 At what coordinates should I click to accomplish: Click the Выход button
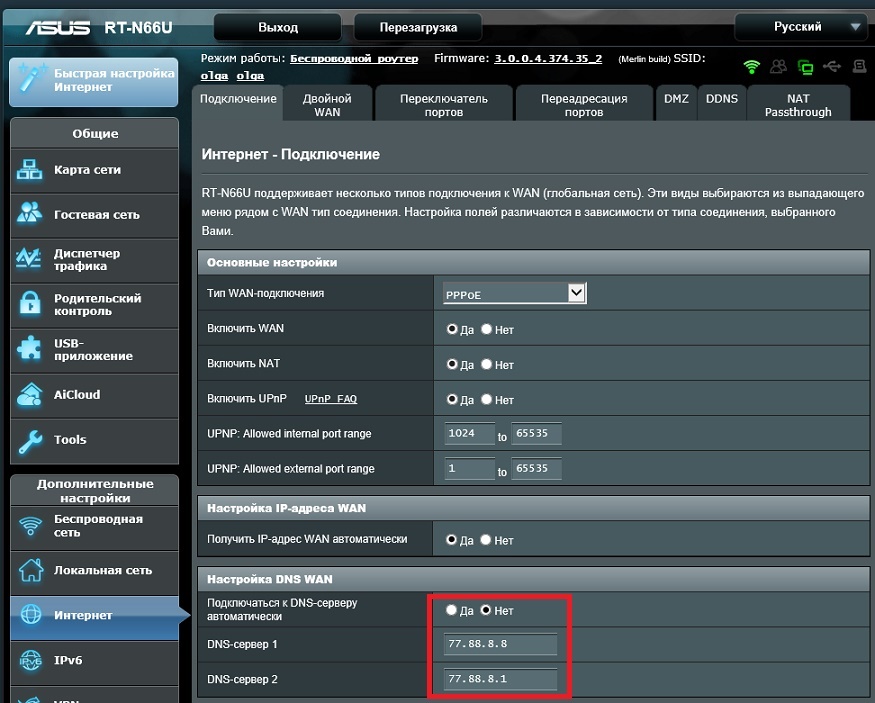(278, 27)
